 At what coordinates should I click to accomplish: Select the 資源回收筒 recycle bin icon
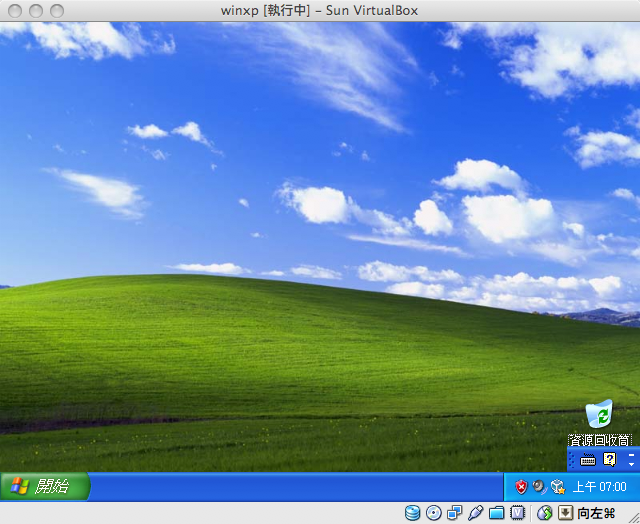coord(599,423)
